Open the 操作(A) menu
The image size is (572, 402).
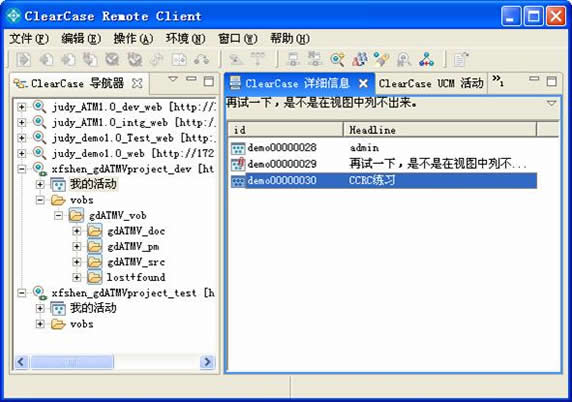coord(133,39)
